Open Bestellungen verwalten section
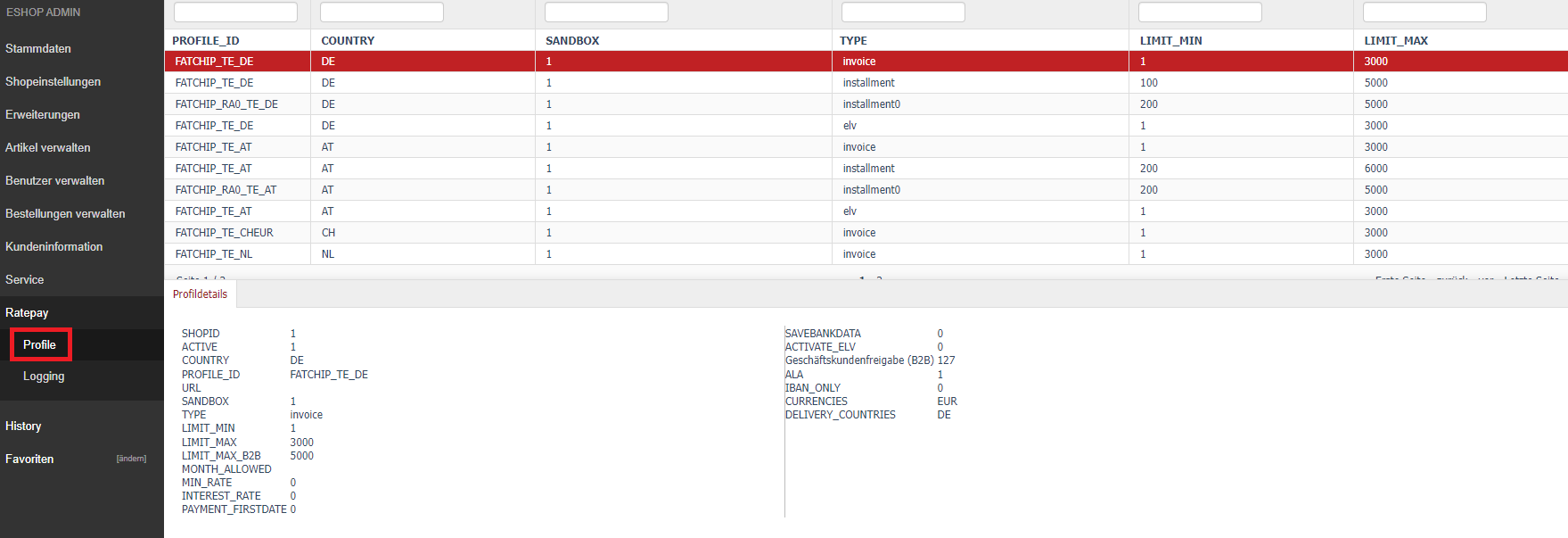 tap(65, 214)
